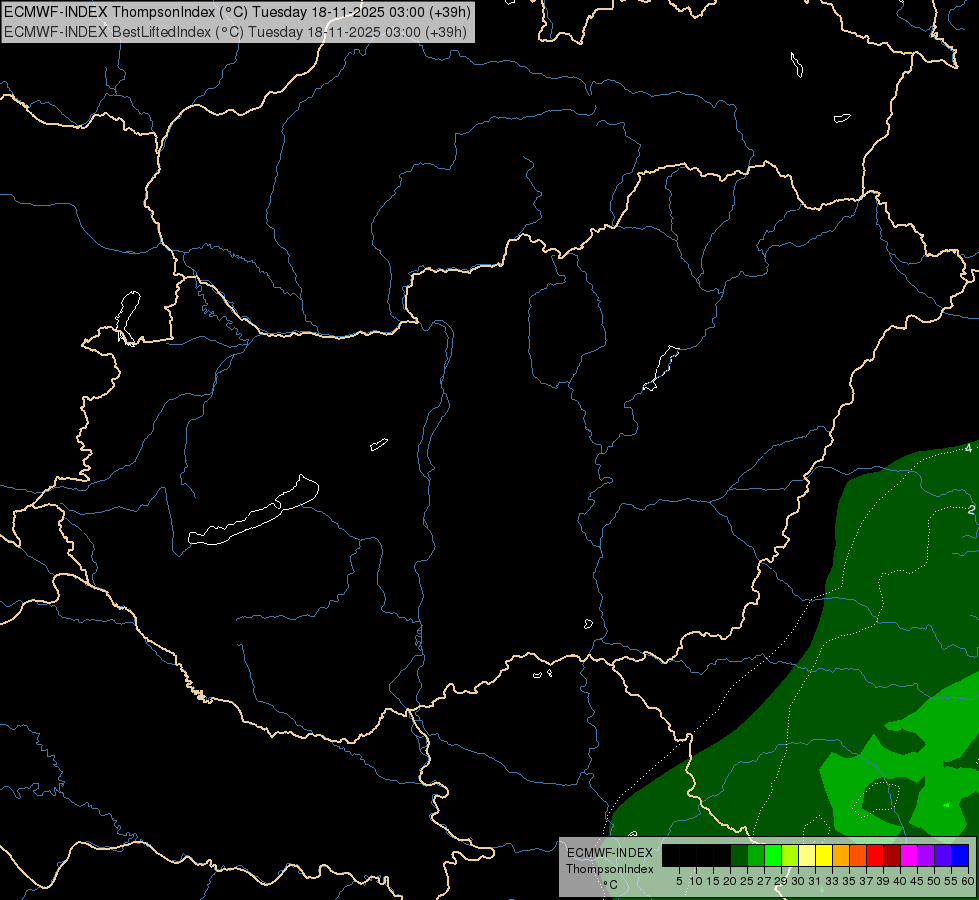Viewport: 979px width, 900px height.
Task: Click the contour label 4 on the map
Action: pos(968,448)
